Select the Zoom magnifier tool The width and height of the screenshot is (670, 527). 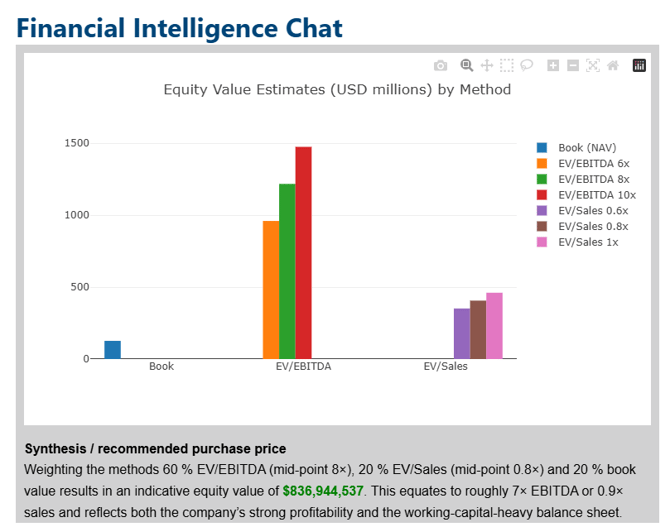(x=466, y=66)
